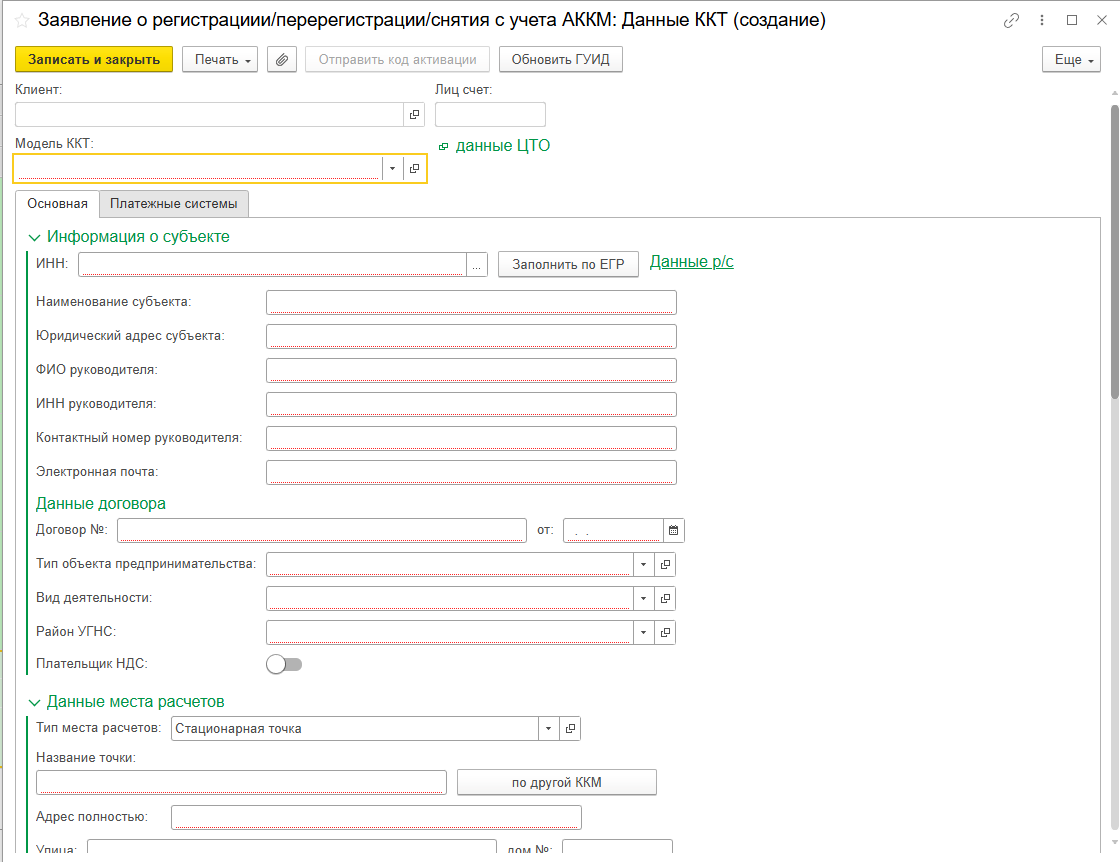1120x862 pixels.
Task: Focus the ИНН input field
Action: (272, 265)
